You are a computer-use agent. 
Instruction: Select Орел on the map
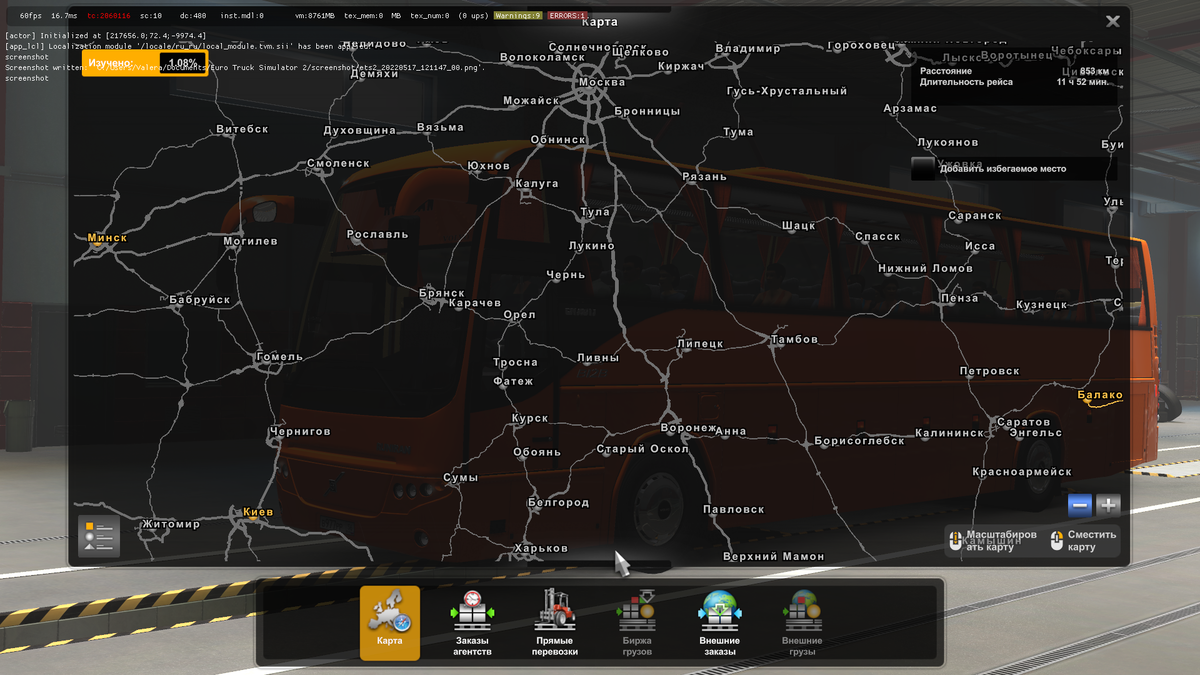[520, 314]
